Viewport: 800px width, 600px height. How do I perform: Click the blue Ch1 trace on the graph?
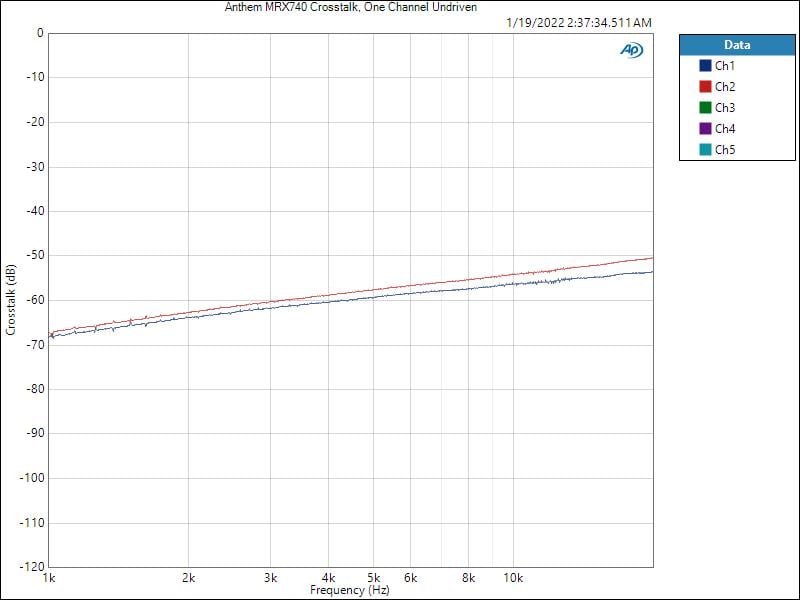[x=400, y=297]
